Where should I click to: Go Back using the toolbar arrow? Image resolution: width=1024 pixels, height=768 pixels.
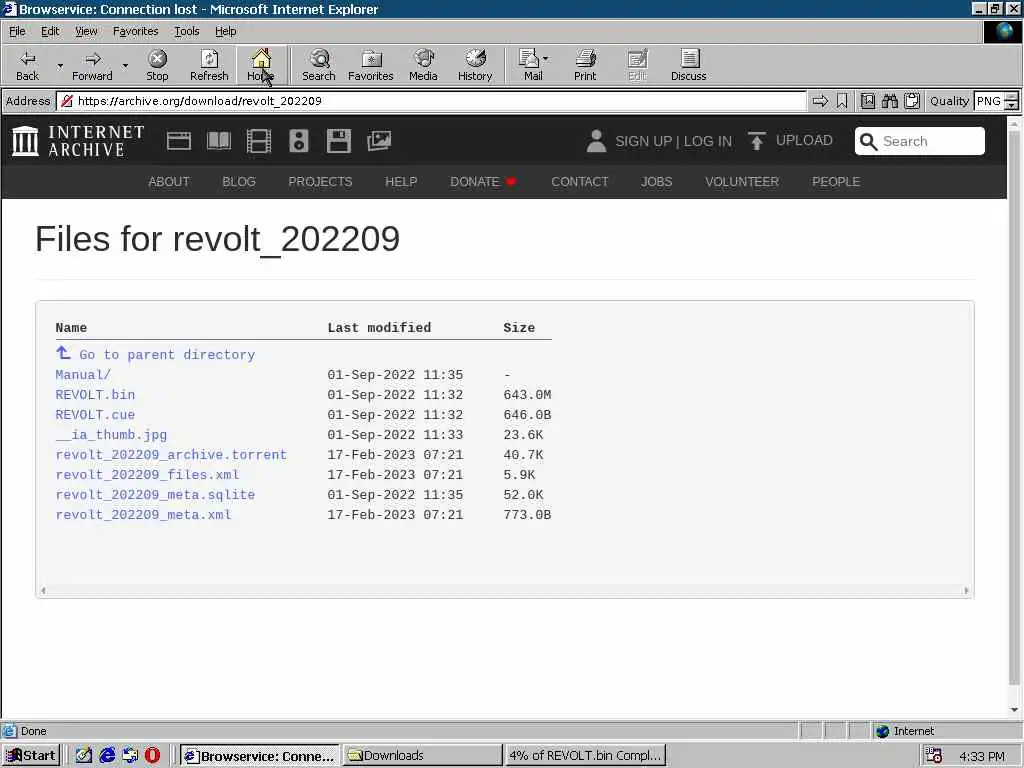[27, 65]
